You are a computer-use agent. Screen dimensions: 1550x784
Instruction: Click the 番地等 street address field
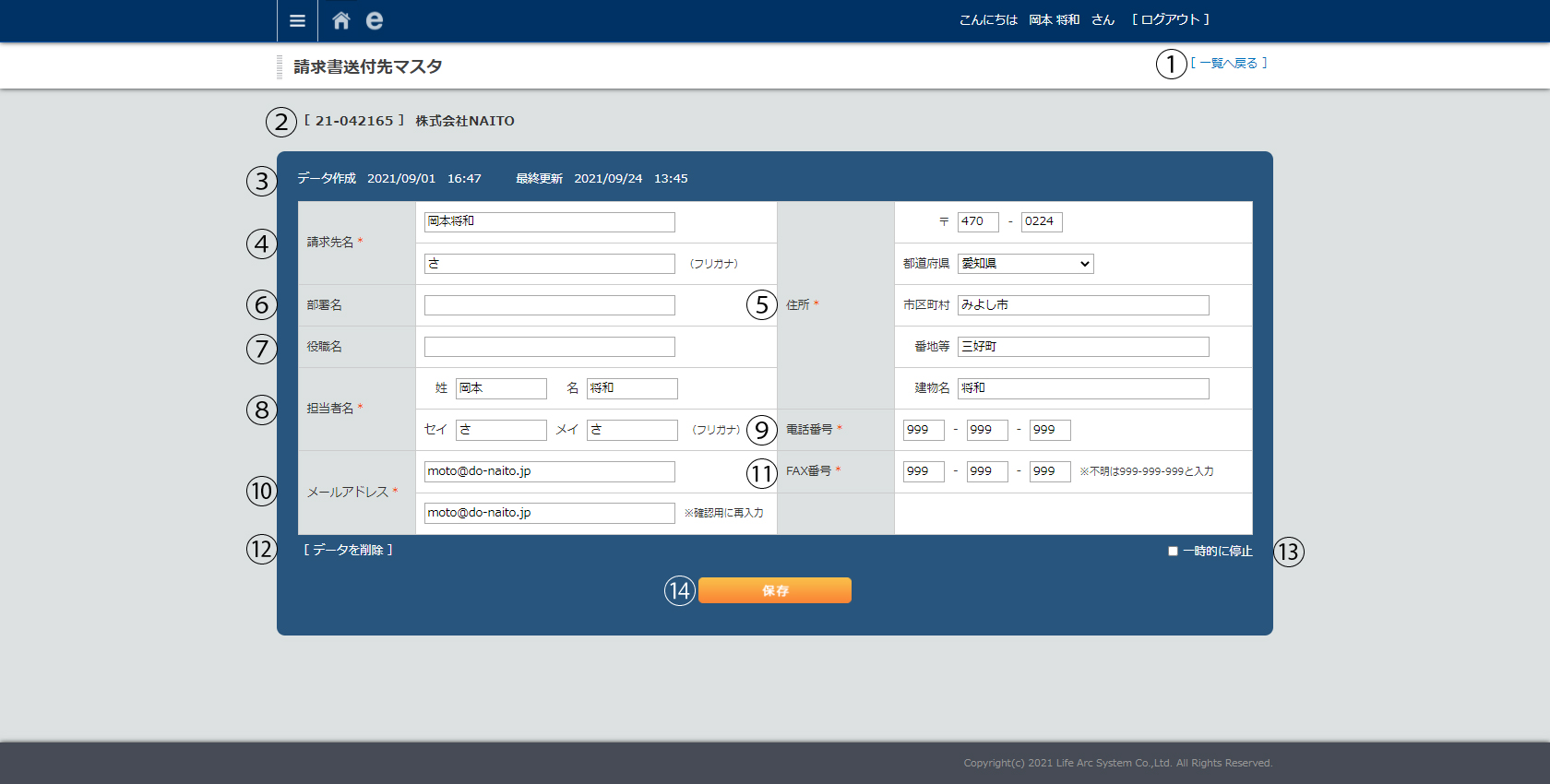pyautogui.click(x=1082, y=347)
